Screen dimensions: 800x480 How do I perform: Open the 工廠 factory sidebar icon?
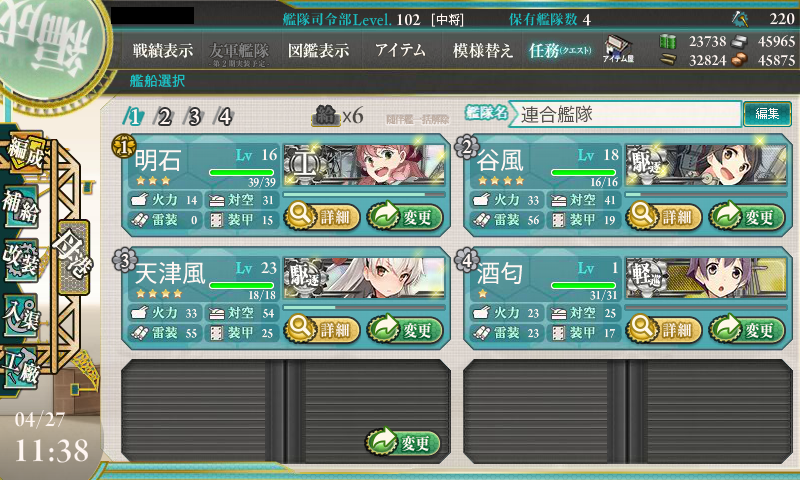click(x=21, y=367)
